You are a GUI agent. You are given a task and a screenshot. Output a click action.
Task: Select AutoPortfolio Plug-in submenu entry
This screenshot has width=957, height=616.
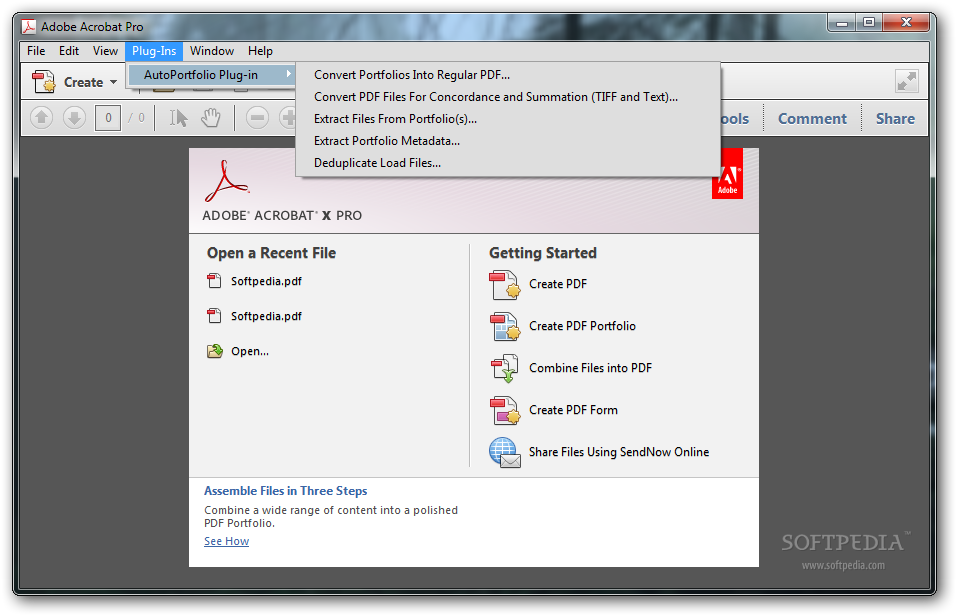(x=211, y=74)
